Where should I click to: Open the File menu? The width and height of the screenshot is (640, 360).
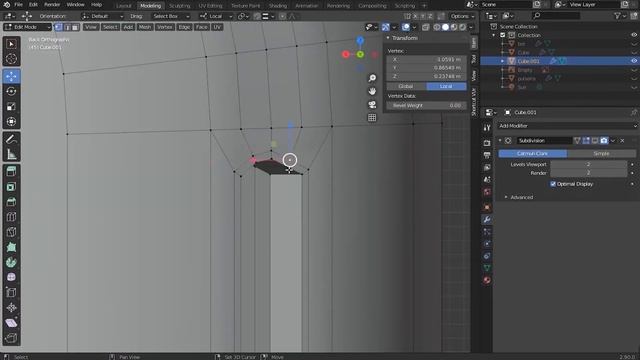click(18, 5)
